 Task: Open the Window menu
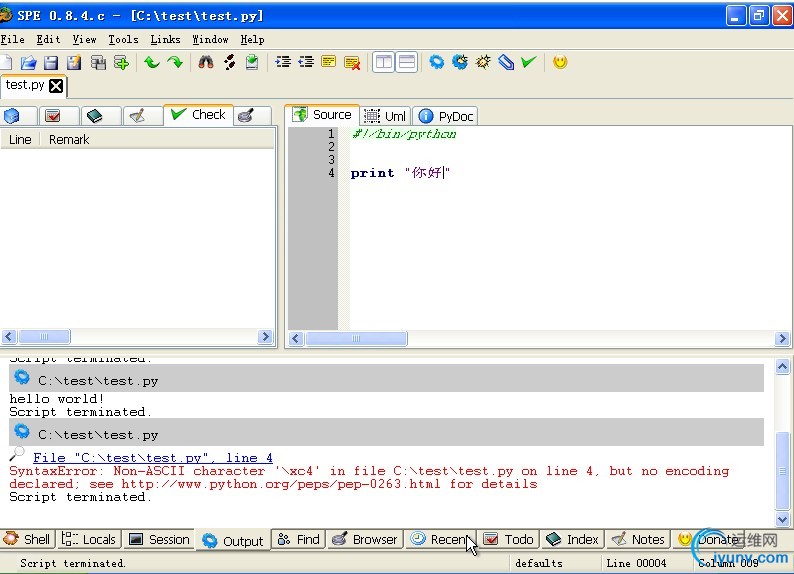tap(210, 39)
